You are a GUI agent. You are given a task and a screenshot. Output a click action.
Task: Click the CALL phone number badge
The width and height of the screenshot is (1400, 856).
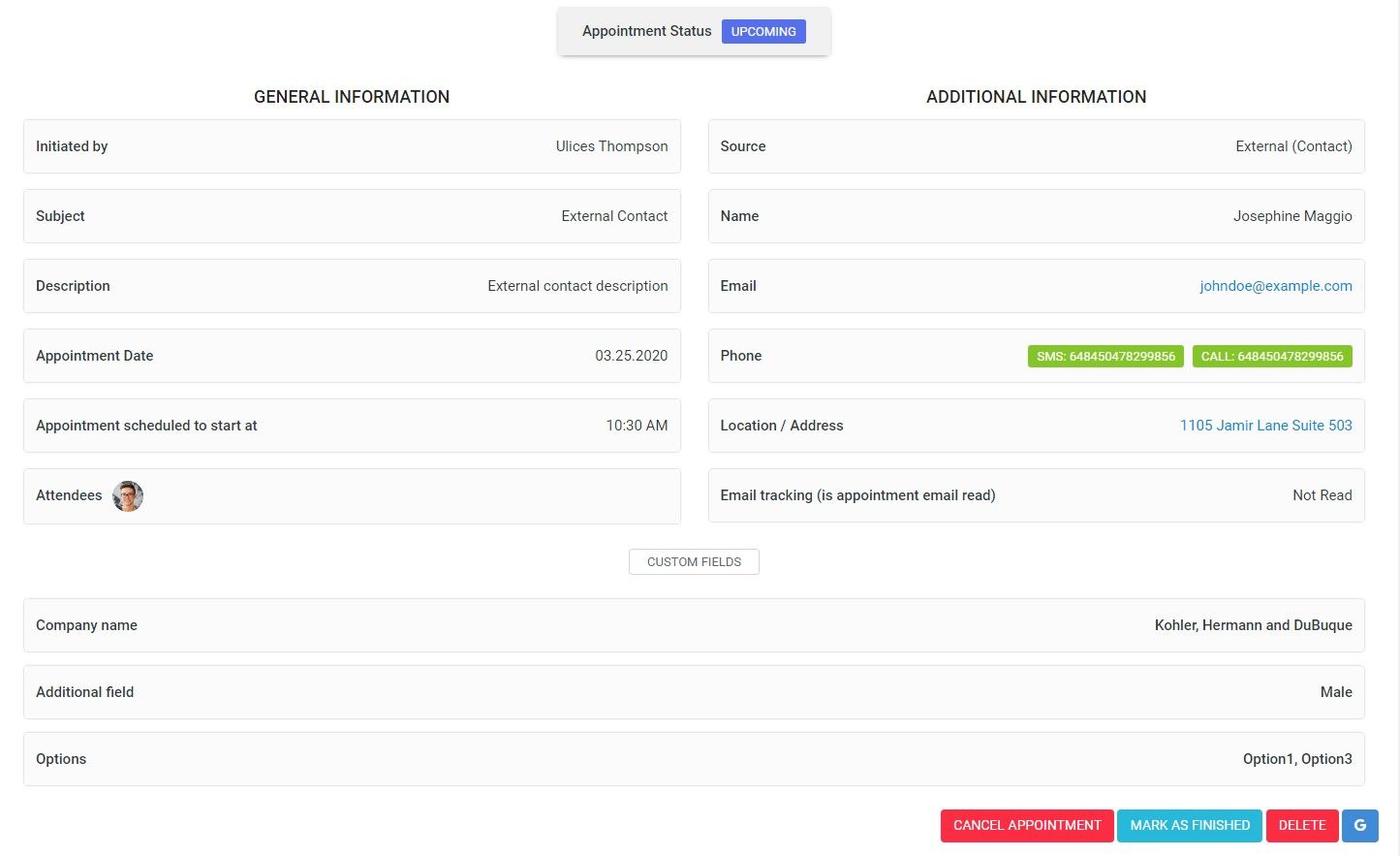pos(1271,357)
